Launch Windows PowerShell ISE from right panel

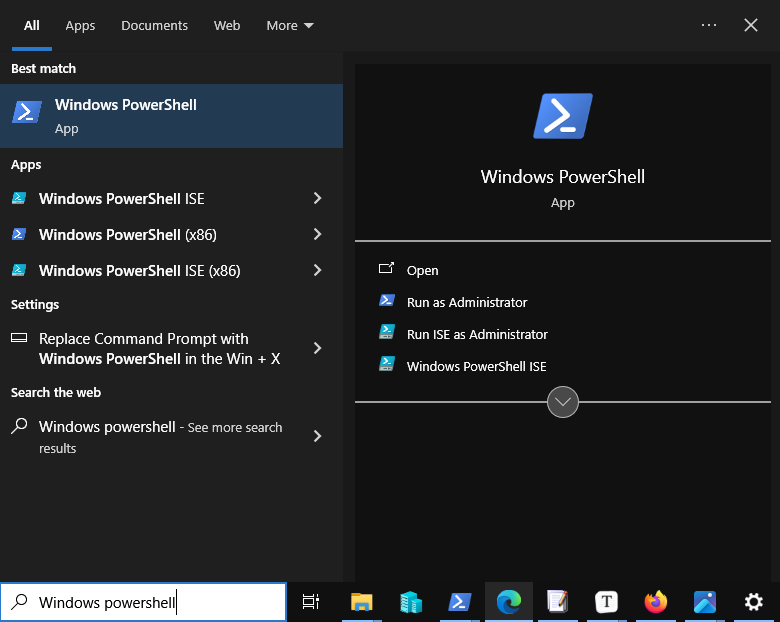476,366
